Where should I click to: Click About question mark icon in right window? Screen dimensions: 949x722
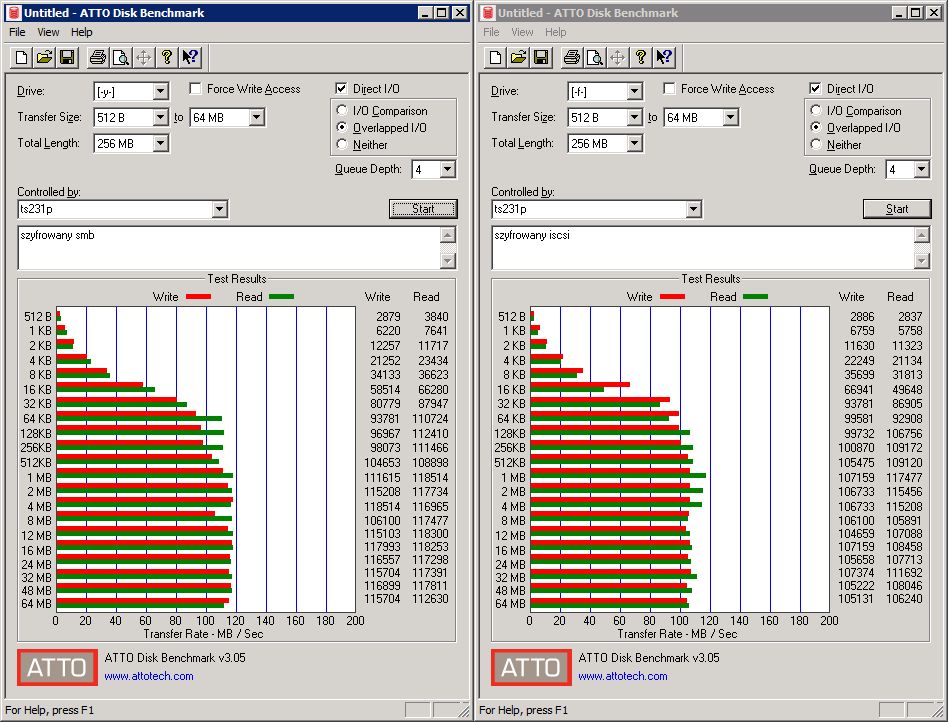pyautogui.click(x=640, y=57)
